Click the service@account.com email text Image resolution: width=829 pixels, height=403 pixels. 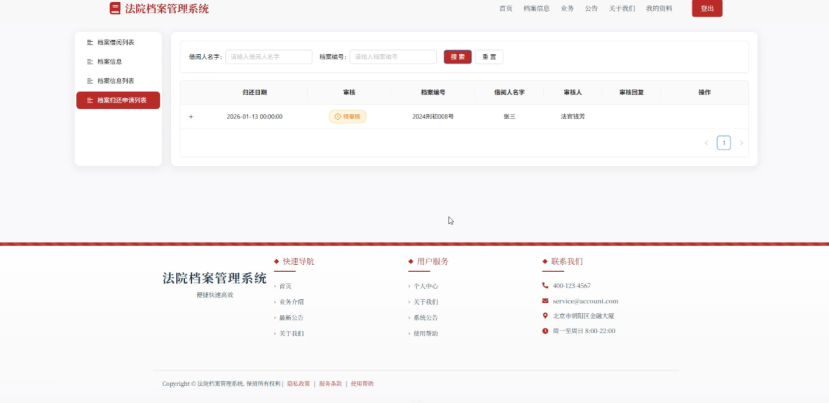pyautogui.click(x=585, y=301)
